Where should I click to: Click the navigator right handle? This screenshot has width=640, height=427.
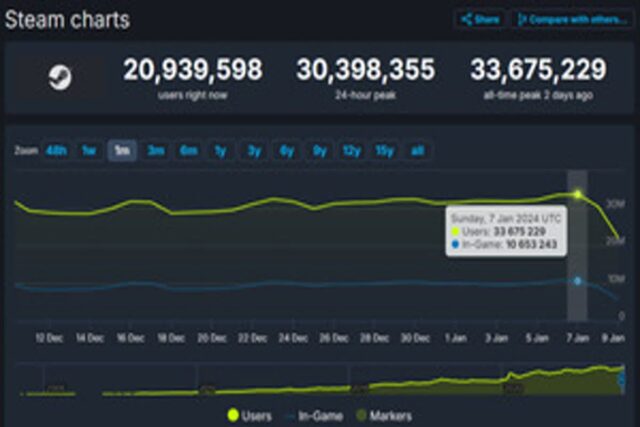point(622,380)
